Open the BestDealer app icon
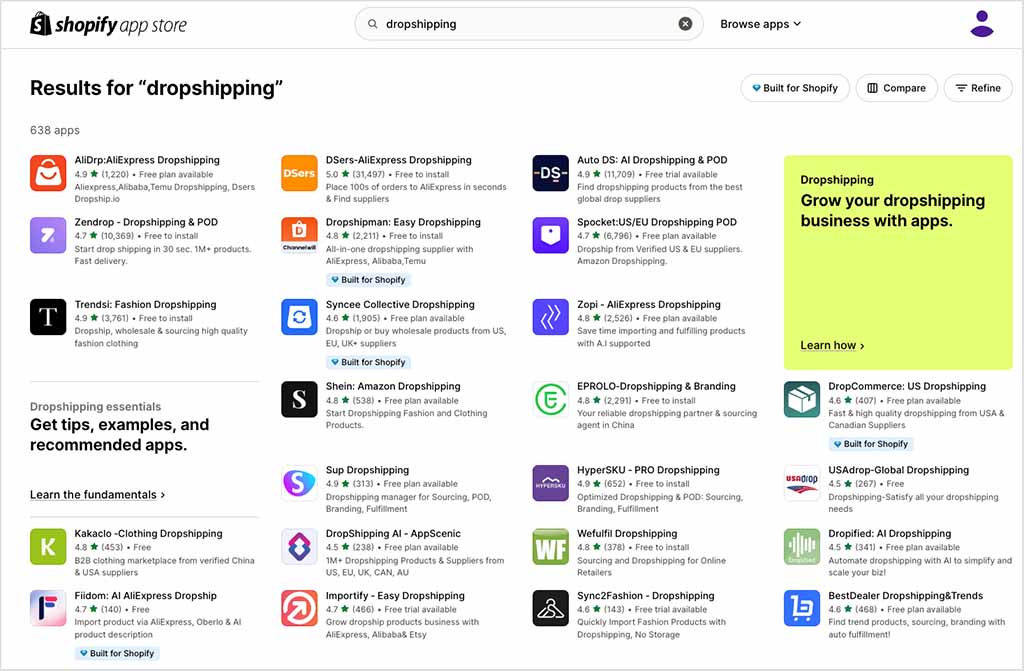Screen dimensions: 1024x671 click(x=801, y=608)
